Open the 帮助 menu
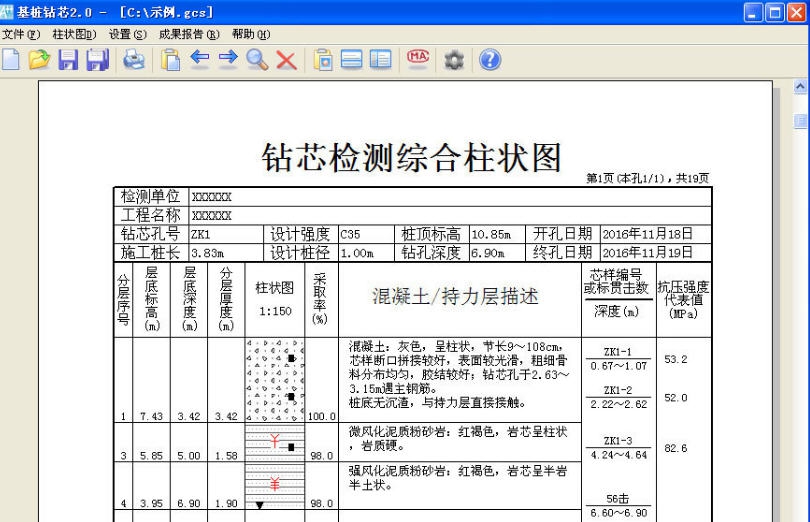Image resolution: width=810 pixels, height=522 pixels. (x=251, y=33)
